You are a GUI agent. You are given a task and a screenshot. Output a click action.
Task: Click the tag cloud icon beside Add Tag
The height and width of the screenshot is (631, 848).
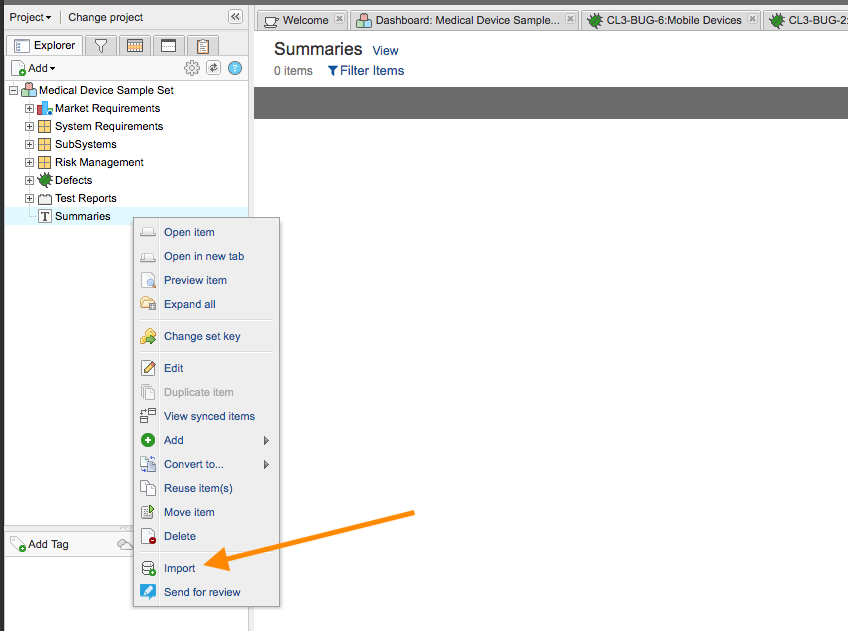click(x=125, y=544)
